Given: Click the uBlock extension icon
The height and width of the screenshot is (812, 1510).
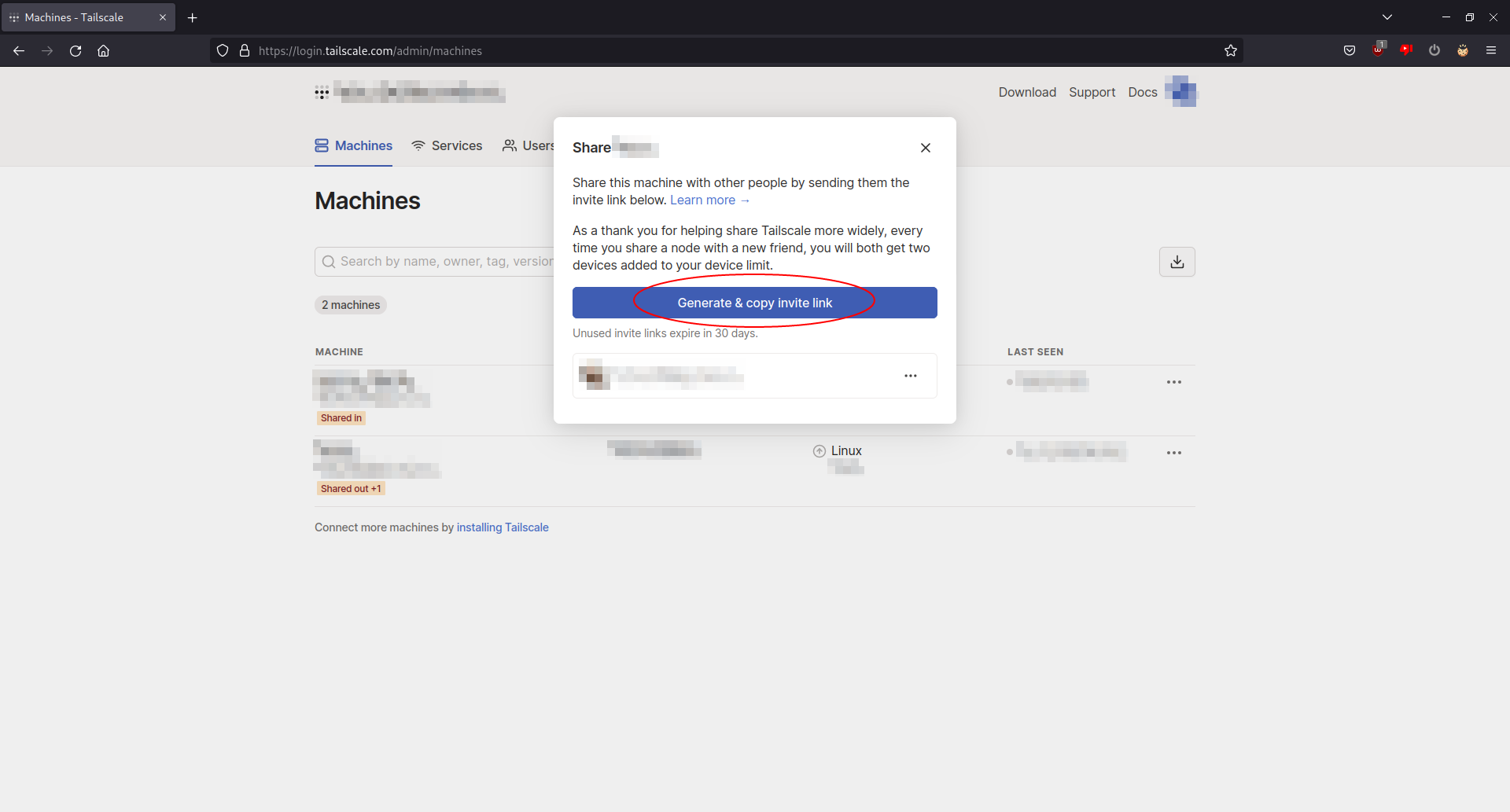Looking at the screenshot, I should (1378, 51).
